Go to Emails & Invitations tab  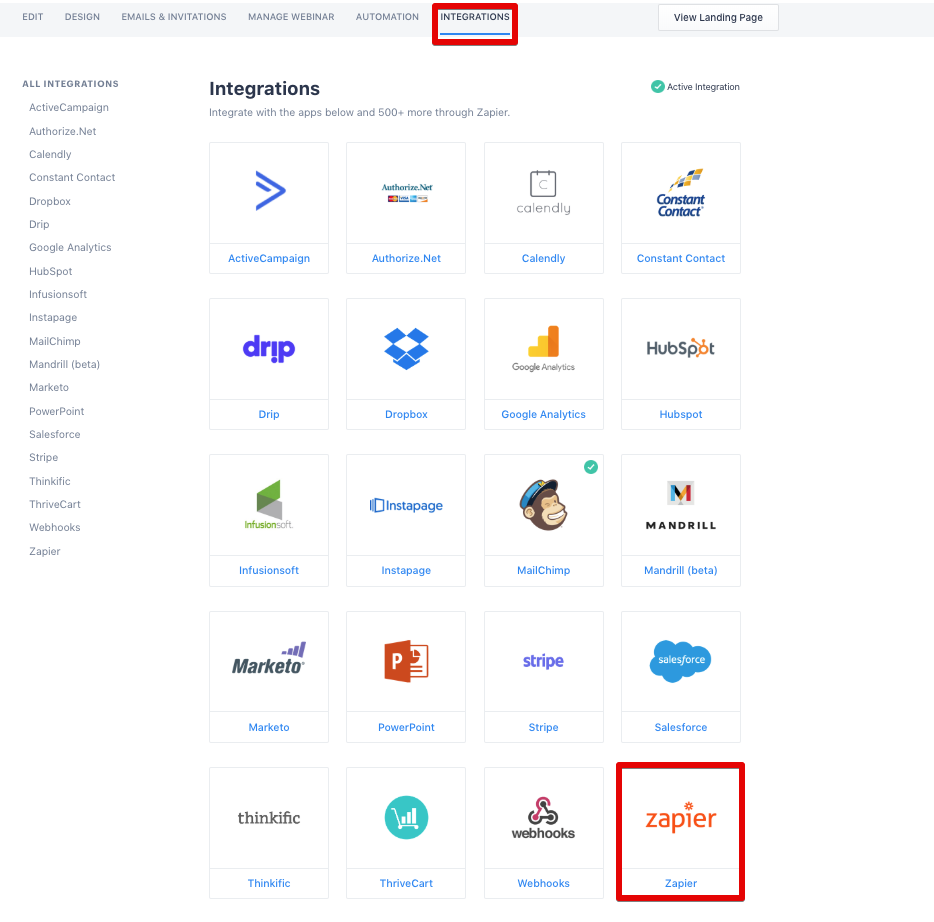(x=174, y=17)
